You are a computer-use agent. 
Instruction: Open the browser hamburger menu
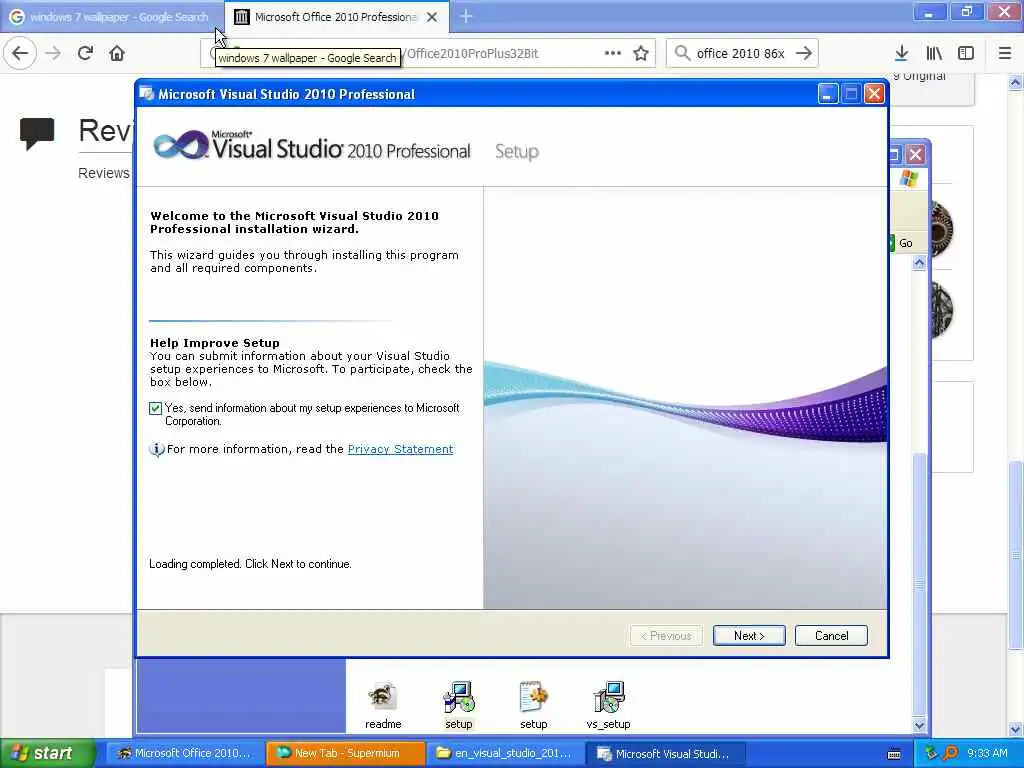click(1004, 53)
